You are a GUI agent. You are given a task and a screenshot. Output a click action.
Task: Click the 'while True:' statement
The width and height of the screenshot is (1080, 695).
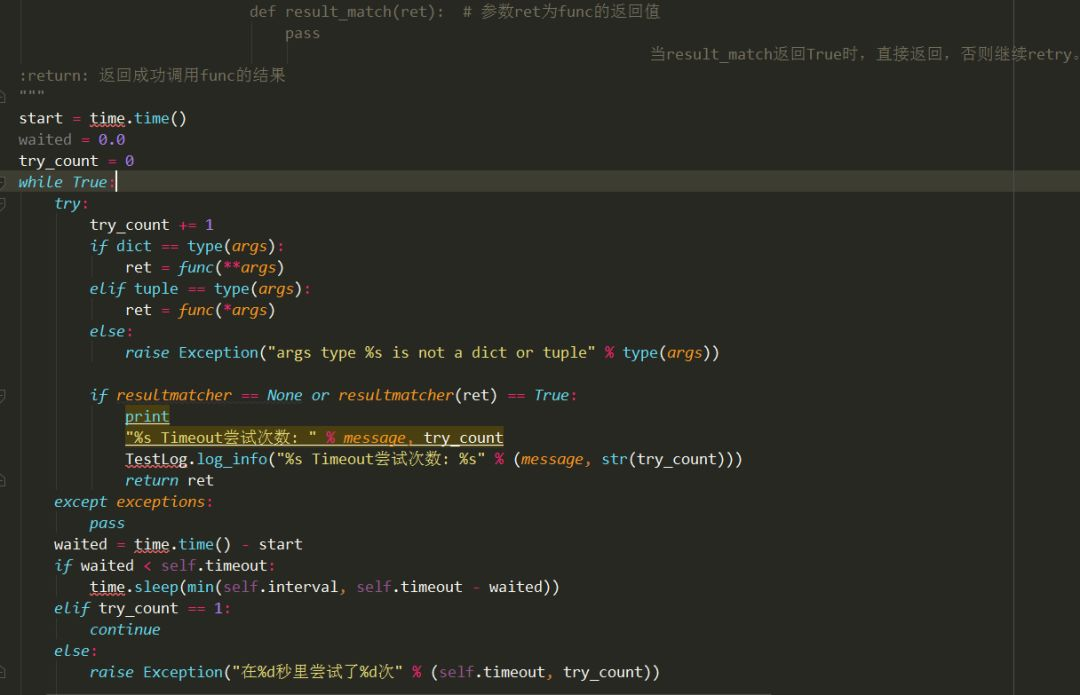coord(66,183)
